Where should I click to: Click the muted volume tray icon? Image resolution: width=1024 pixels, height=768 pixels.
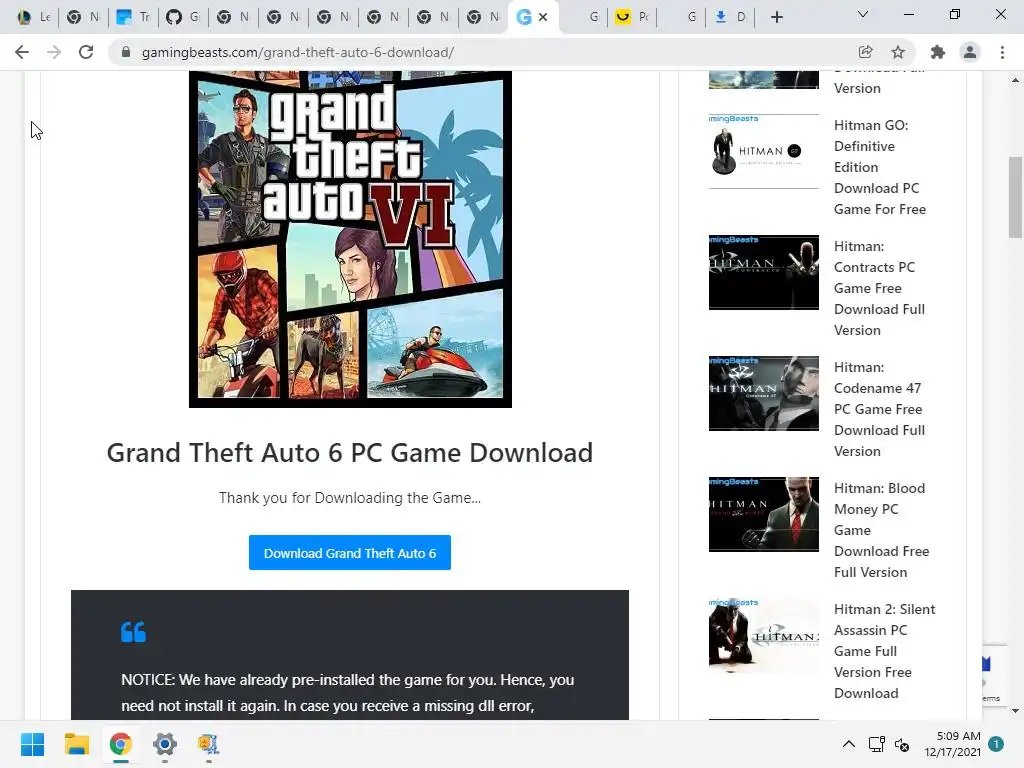pyautogui.click(x=902, y=744)
